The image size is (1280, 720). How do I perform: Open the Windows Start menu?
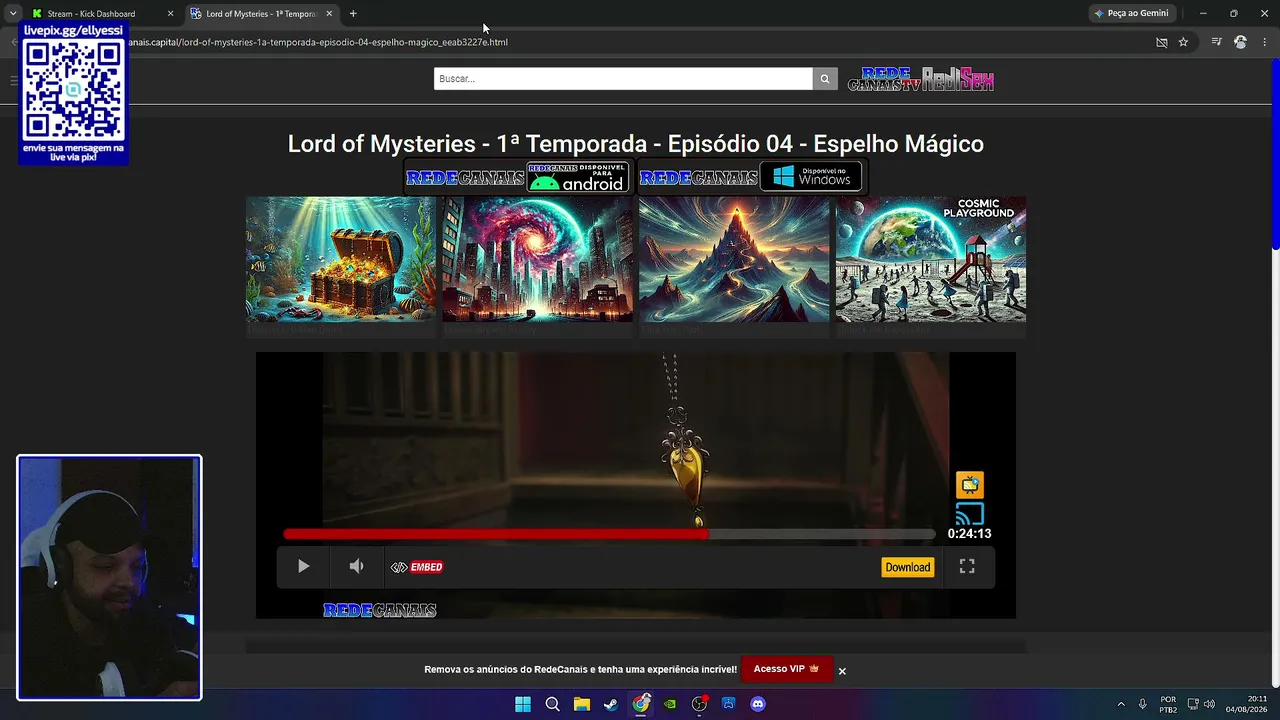coord(523,704)
